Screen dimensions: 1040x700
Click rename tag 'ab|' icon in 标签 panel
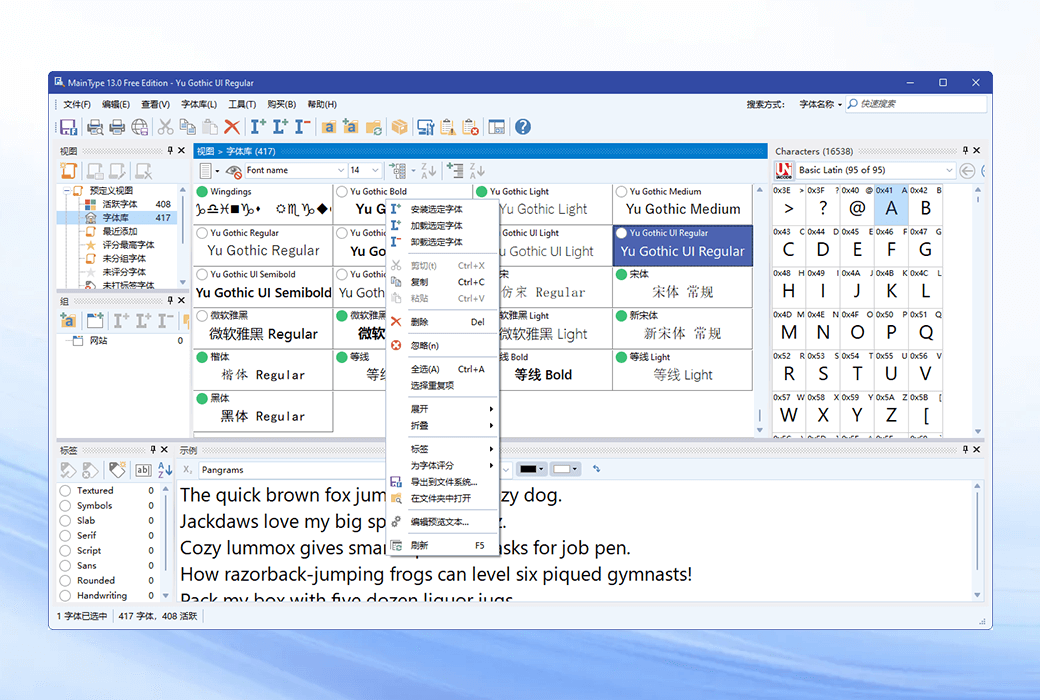click(x=143, y=470)
